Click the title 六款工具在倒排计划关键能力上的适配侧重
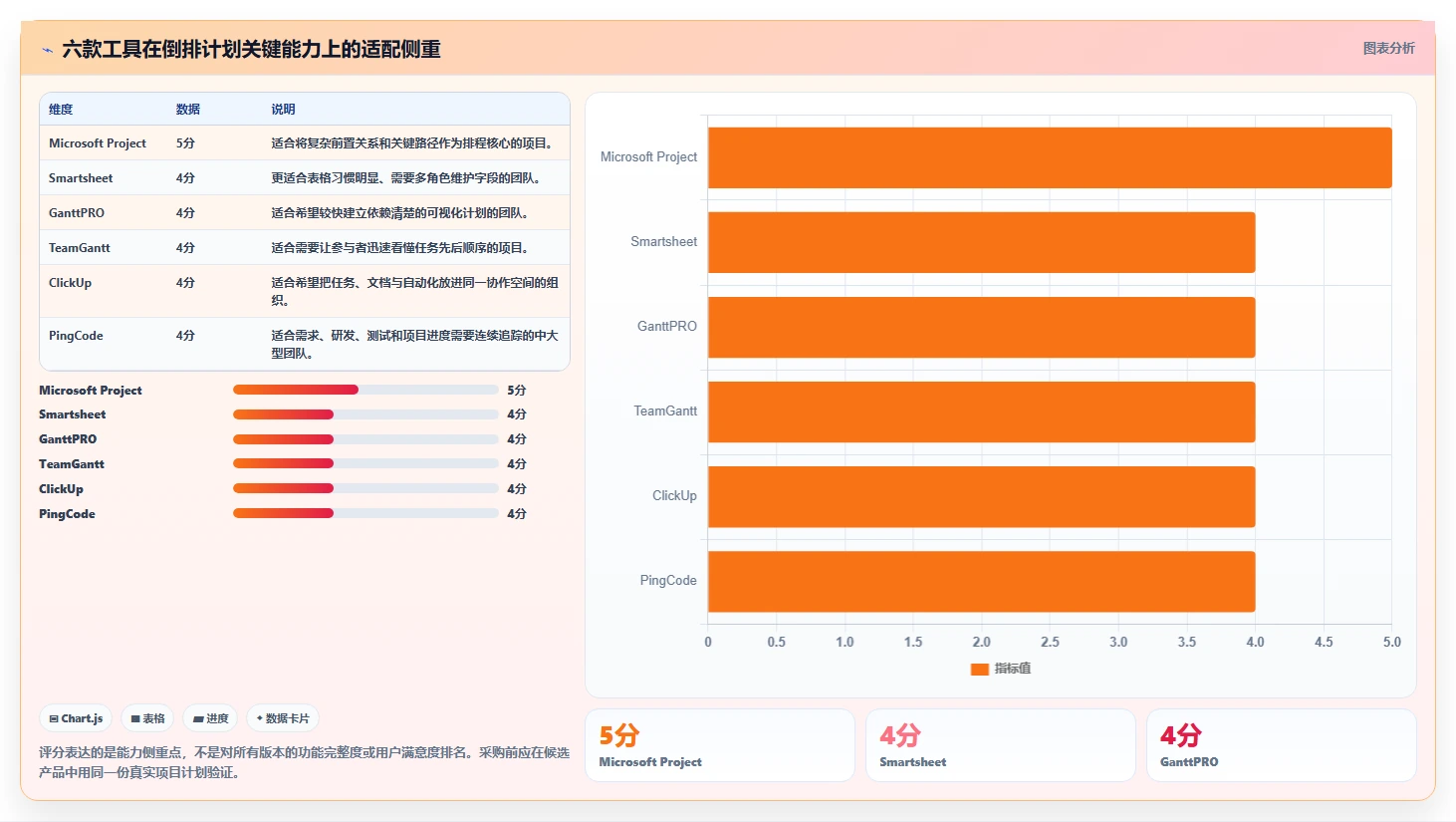Screen dimensions: 1456x822 251,50
